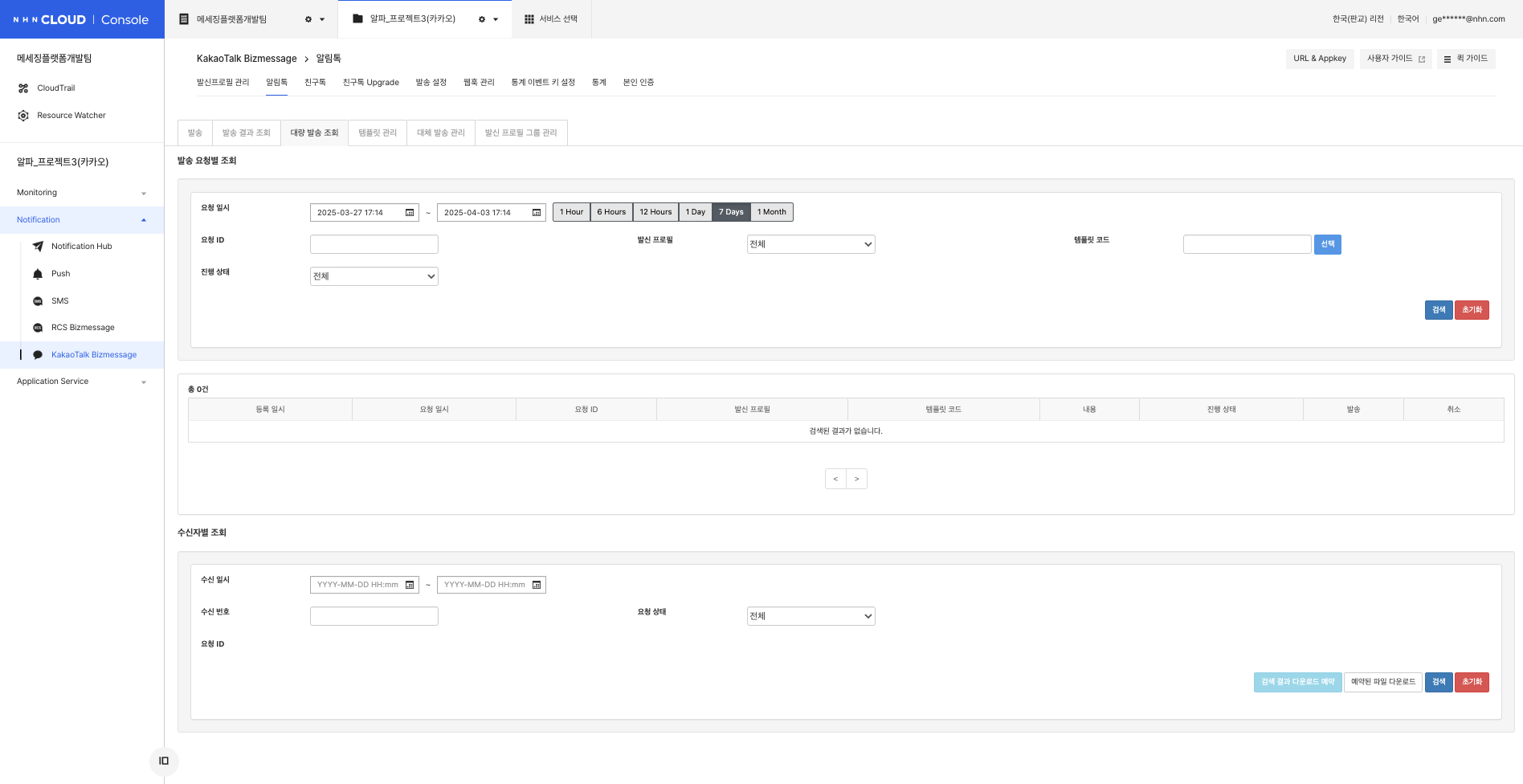1523x784 pixels.
Task: Click the 서비스 선택 grid icon
Action: click(x=529, y=19)
